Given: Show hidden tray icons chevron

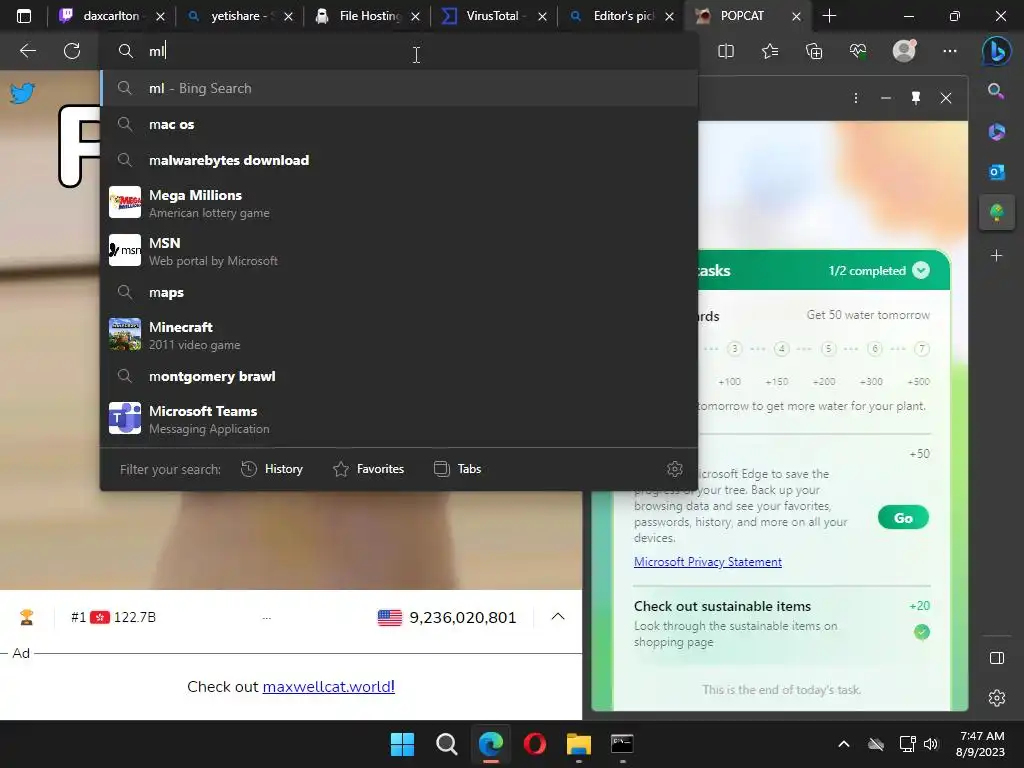Looking at the screenshot, I should coord(844,744).
